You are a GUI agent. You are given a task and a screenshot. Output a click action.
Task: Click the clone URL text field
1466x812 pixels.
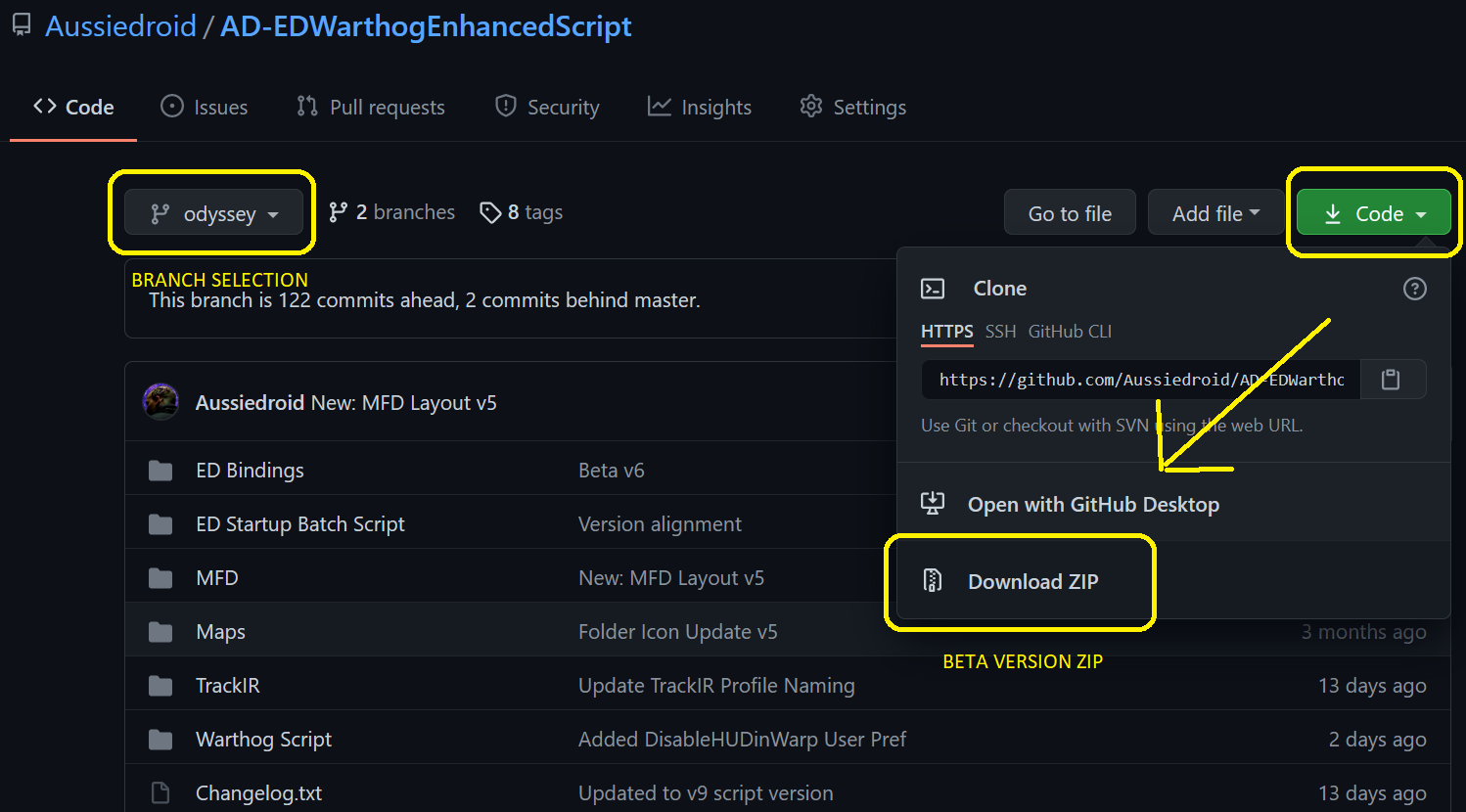(x=1140, y=380)
